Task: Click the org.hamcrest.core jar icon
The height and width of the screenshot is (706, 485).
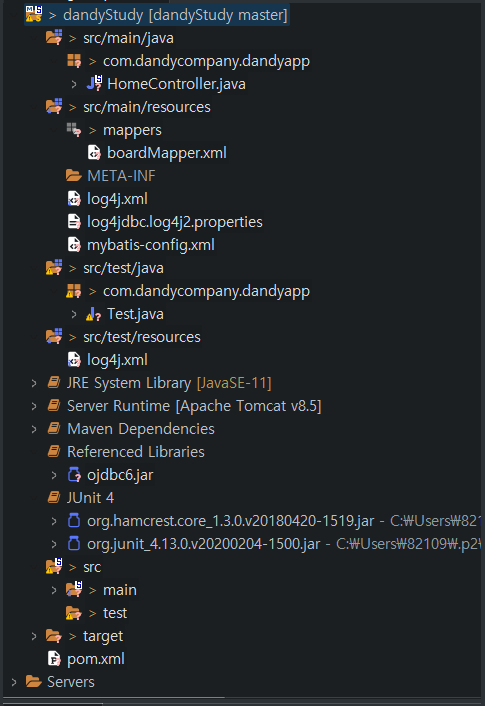Action: point(74,520)
